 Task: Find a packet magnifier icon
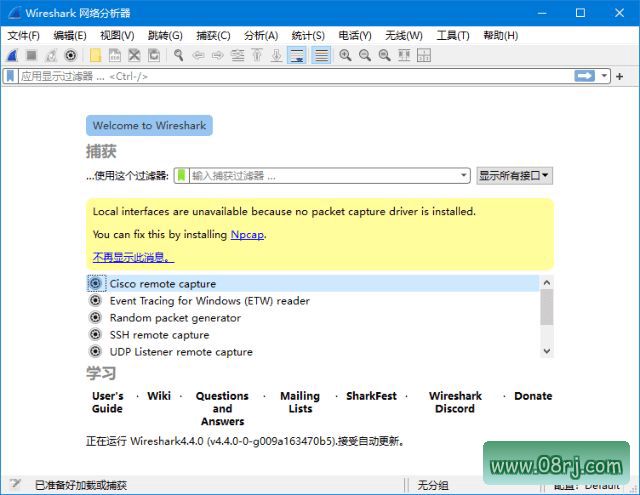click(178, 55)
